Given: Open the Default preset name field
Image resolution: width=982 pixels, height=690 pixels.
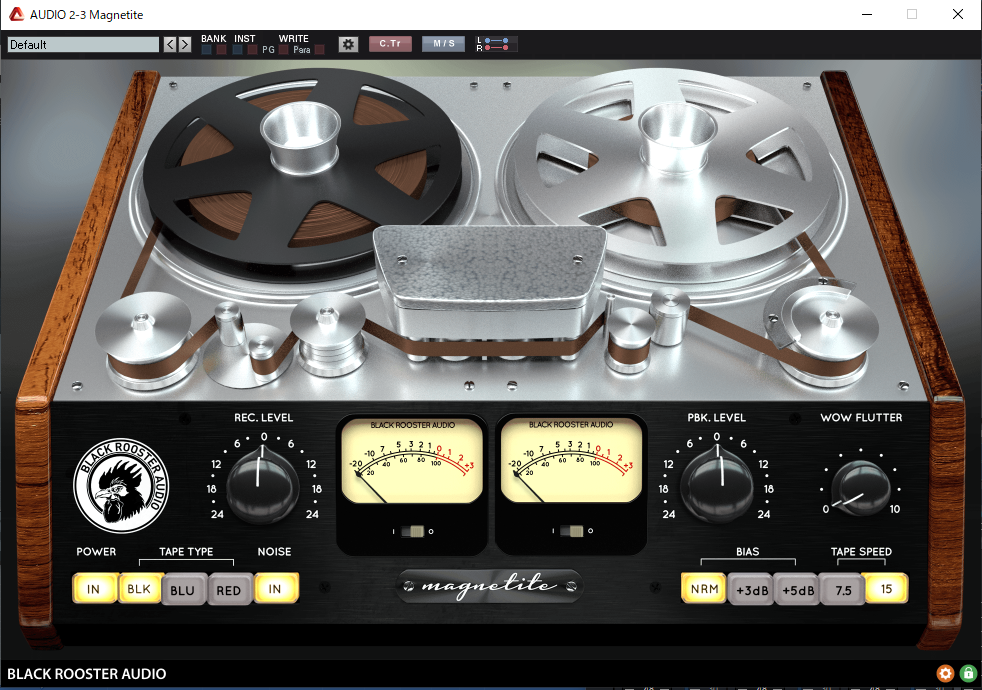Looking at the screenshot, I should click(83, 44).
